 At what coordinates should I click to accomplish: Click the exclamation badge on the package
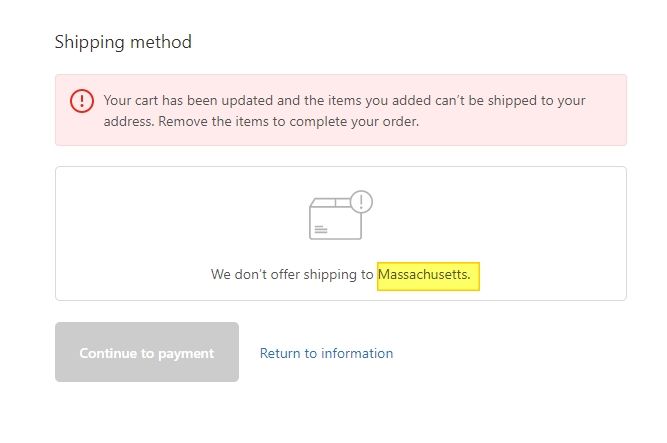coord(361,202)
